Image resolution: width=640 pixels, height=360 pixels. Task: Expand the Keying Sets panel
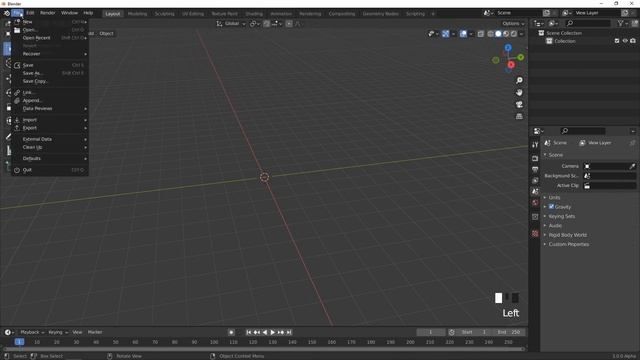561,216
